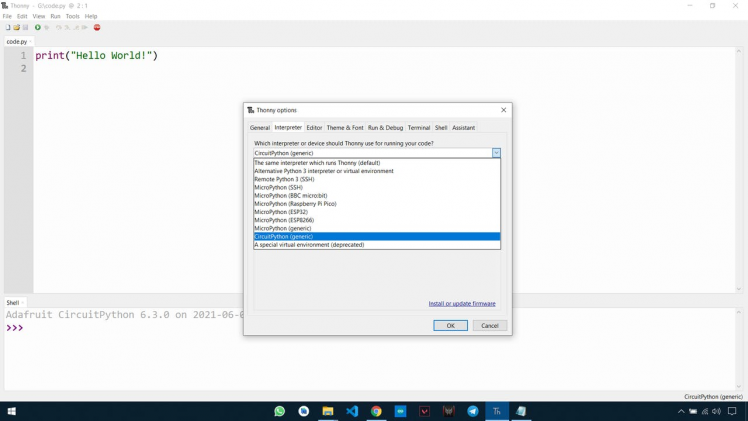Screen dimensions: 748x421
Task: Switch to the Assistant tab
Action: point(463,128)
